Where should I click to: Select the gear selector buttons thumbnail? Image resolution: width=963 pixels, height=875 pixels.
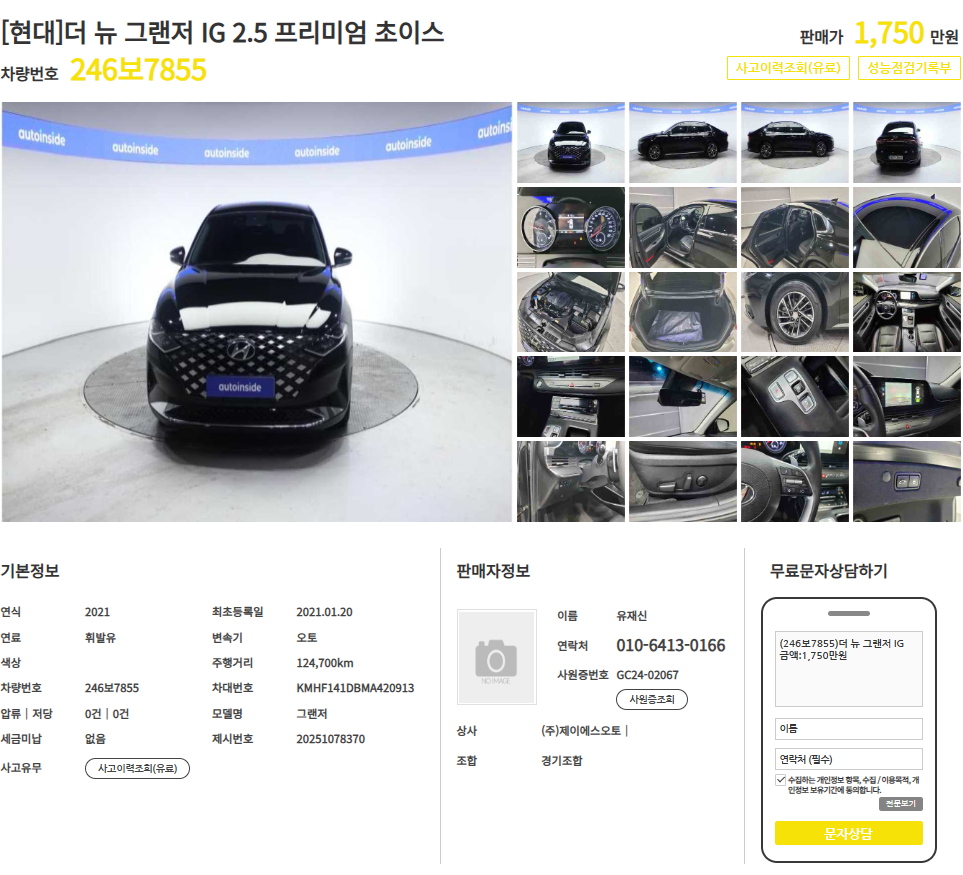[x=795, y=397]
